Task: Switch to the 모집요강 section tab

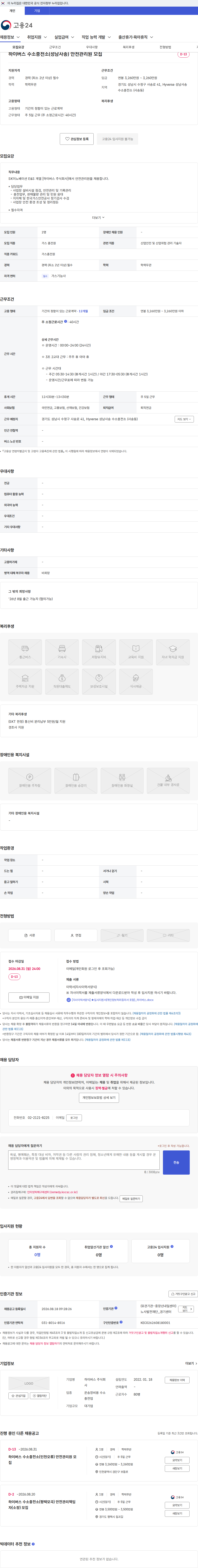Action: [18, 47]
